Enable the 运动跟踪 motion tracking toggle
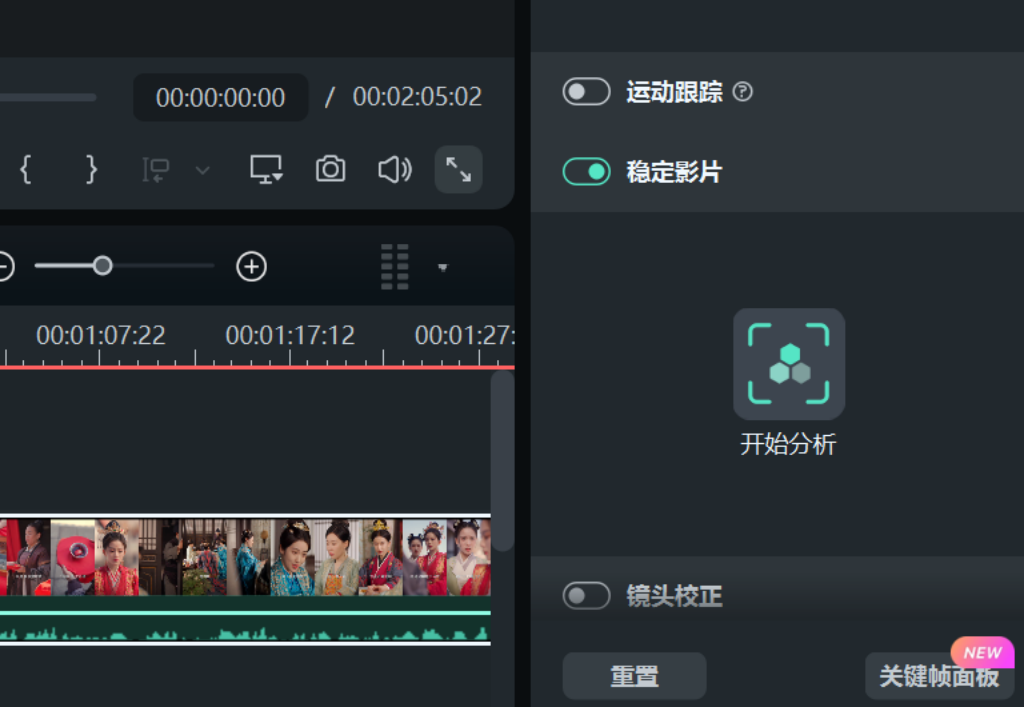 click(x=586, y=92)
